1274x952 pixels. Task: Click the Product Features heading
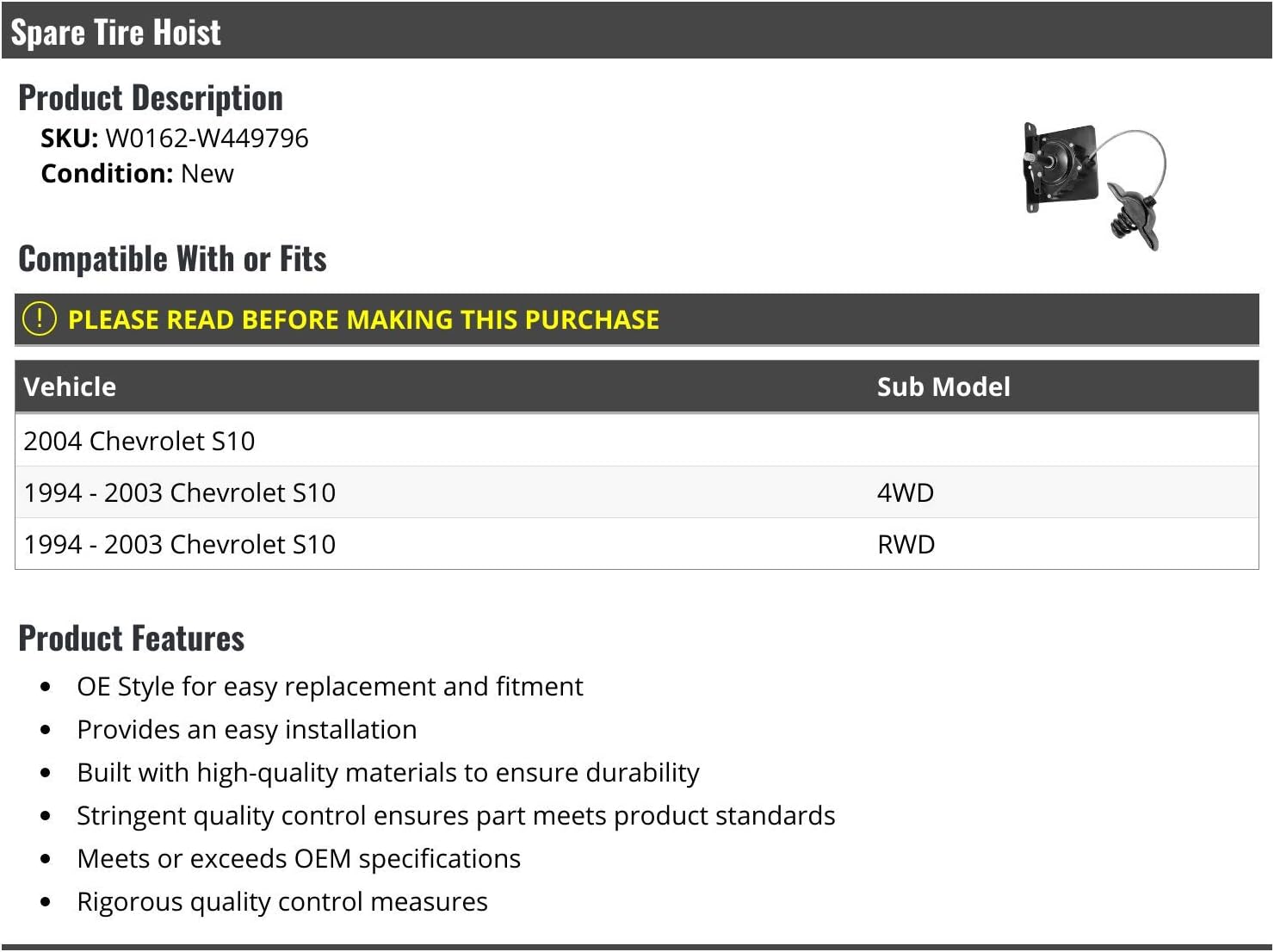click(x=132, y=639)
